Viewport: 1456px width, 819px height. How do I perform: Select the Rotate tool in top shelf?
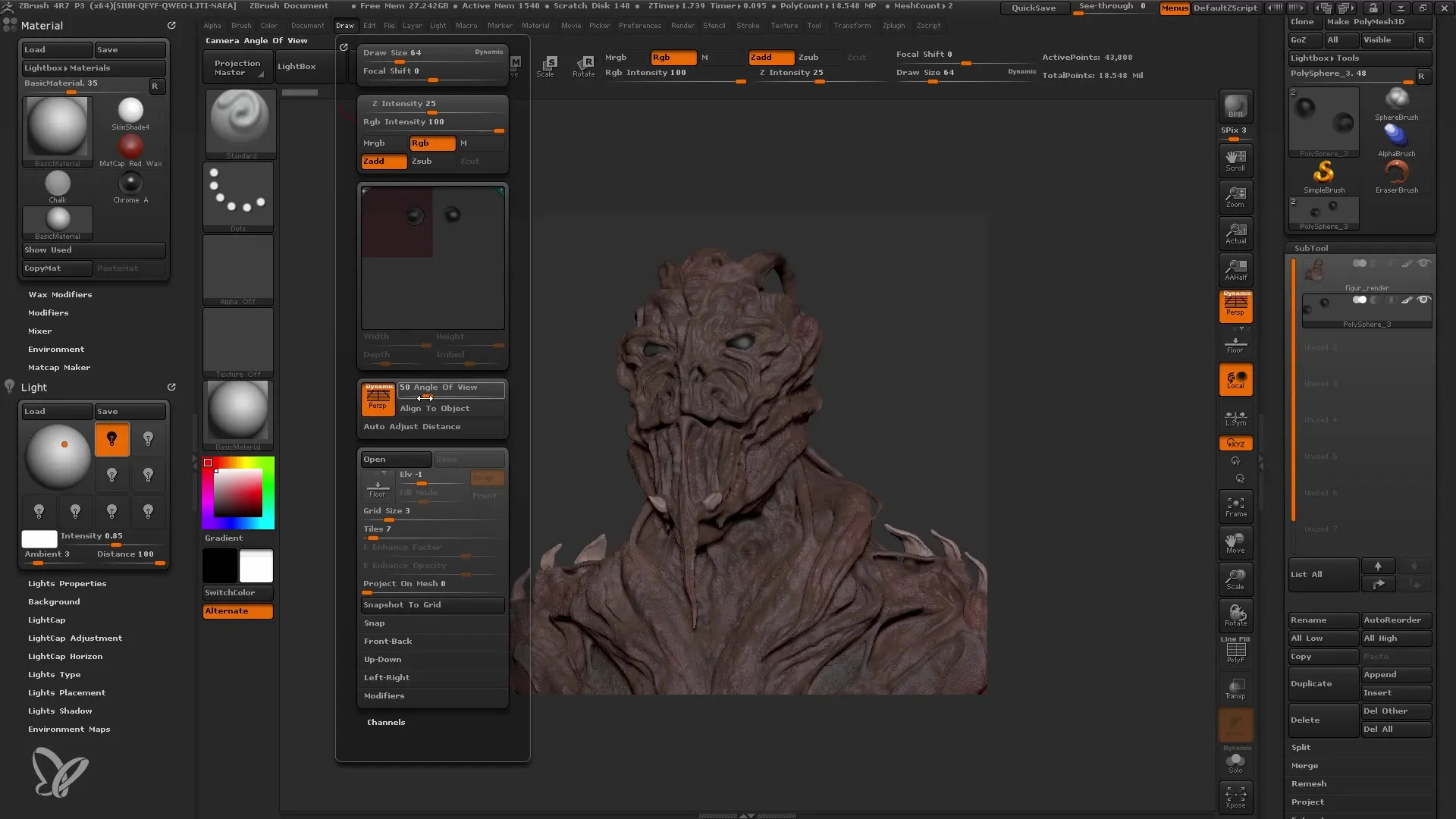(x=584, y=67)
